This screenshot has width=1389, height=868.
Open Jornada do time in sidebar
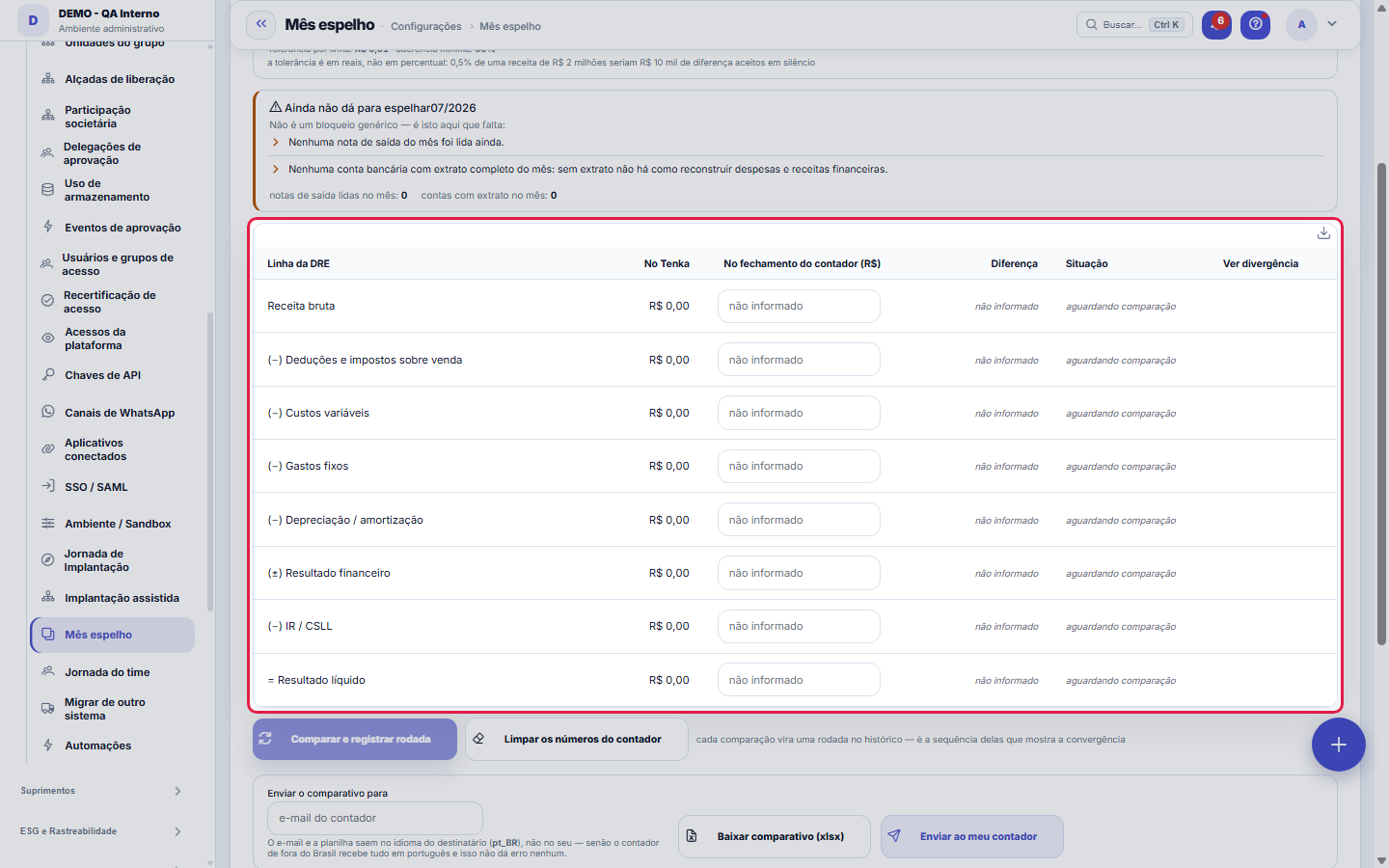[x=113, y=672]
